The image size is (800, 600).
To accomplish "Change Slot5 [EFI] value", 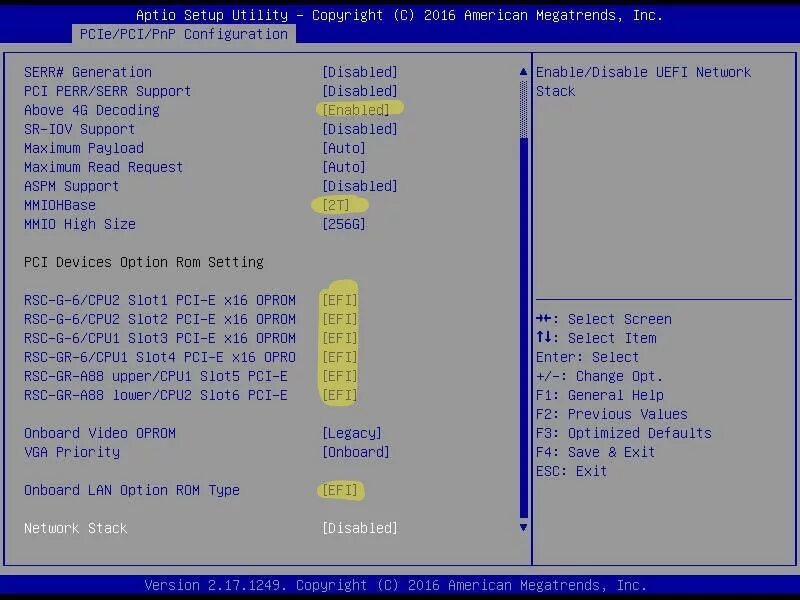I will click(340, 377).
